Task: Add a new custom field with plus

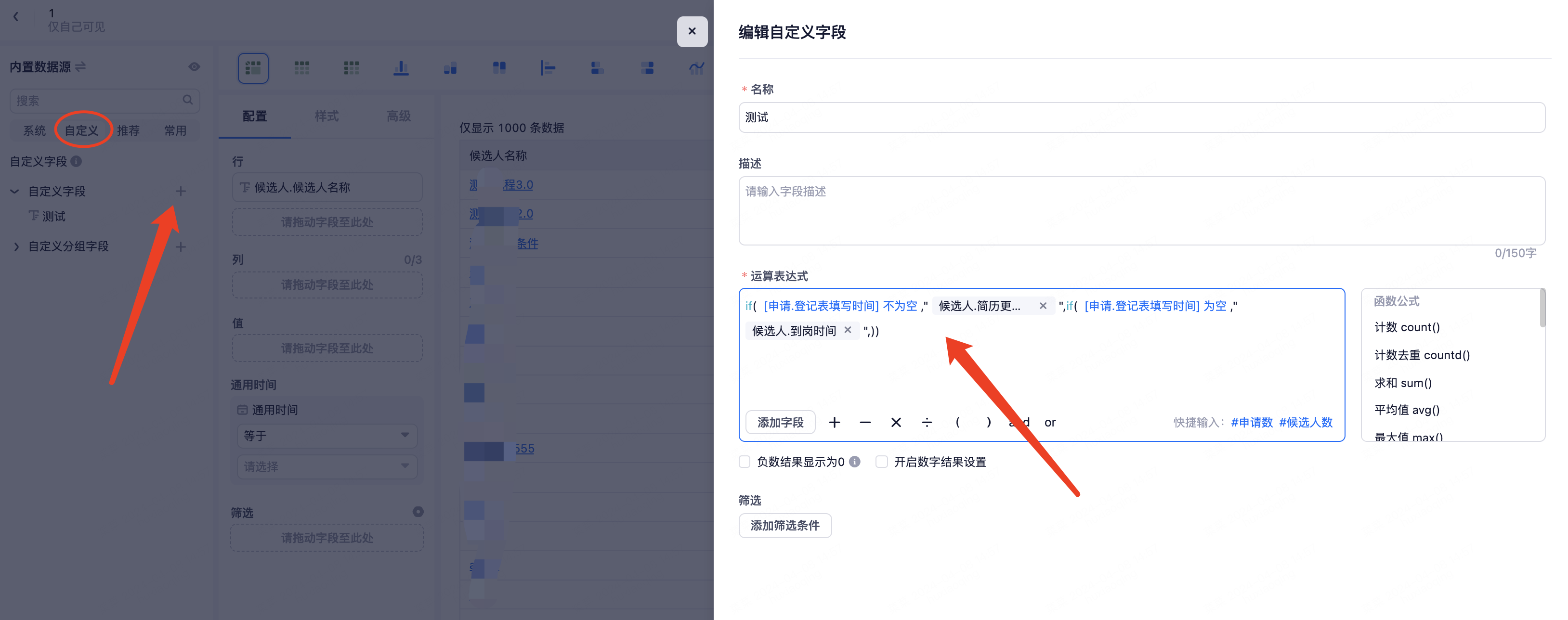Action: [181, 191]
